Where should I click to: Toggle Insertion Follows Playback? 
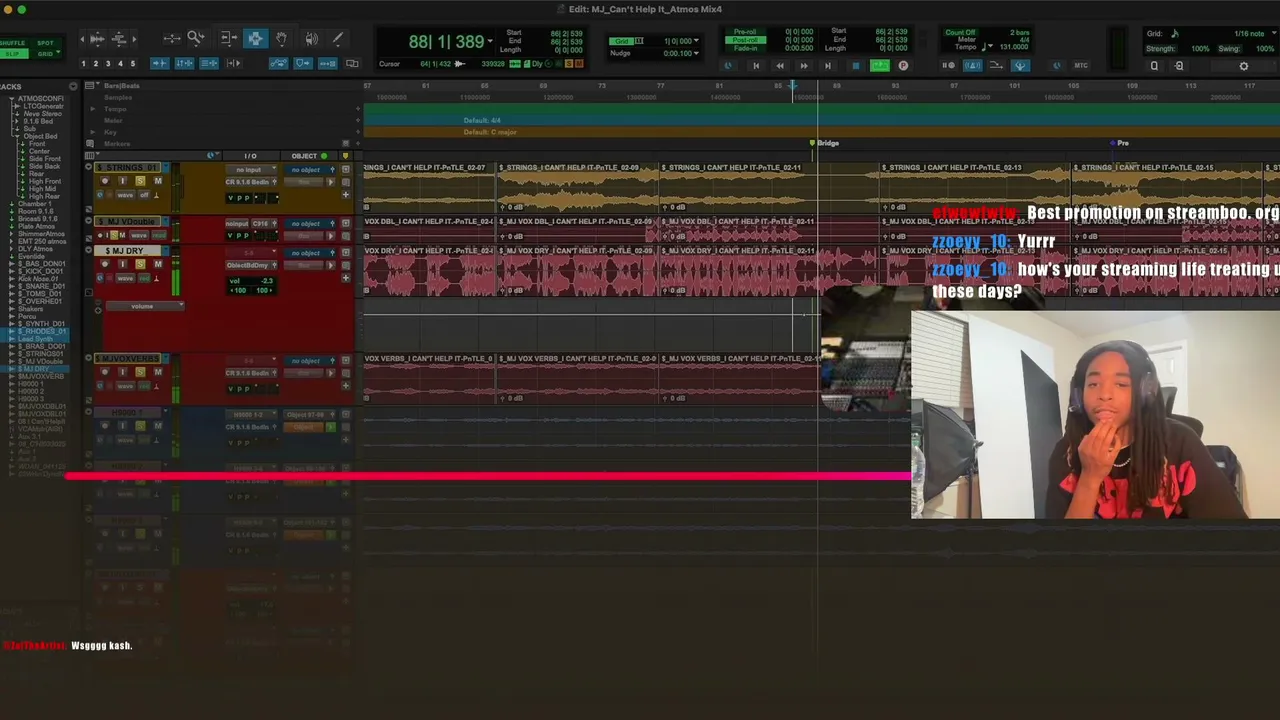pyautogui.click(x=233, y=64)
